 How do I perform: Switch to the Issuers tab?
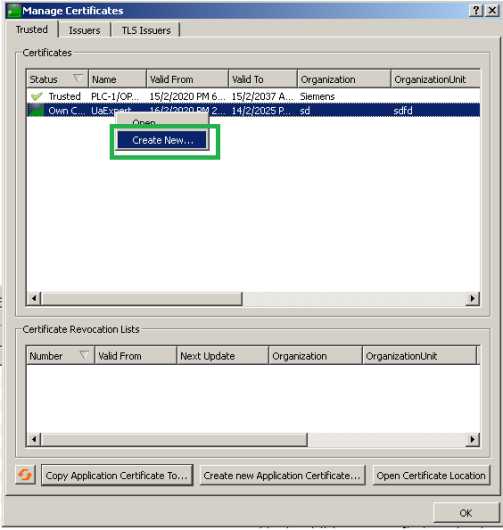pyautogui.click(x=85, y=30)
